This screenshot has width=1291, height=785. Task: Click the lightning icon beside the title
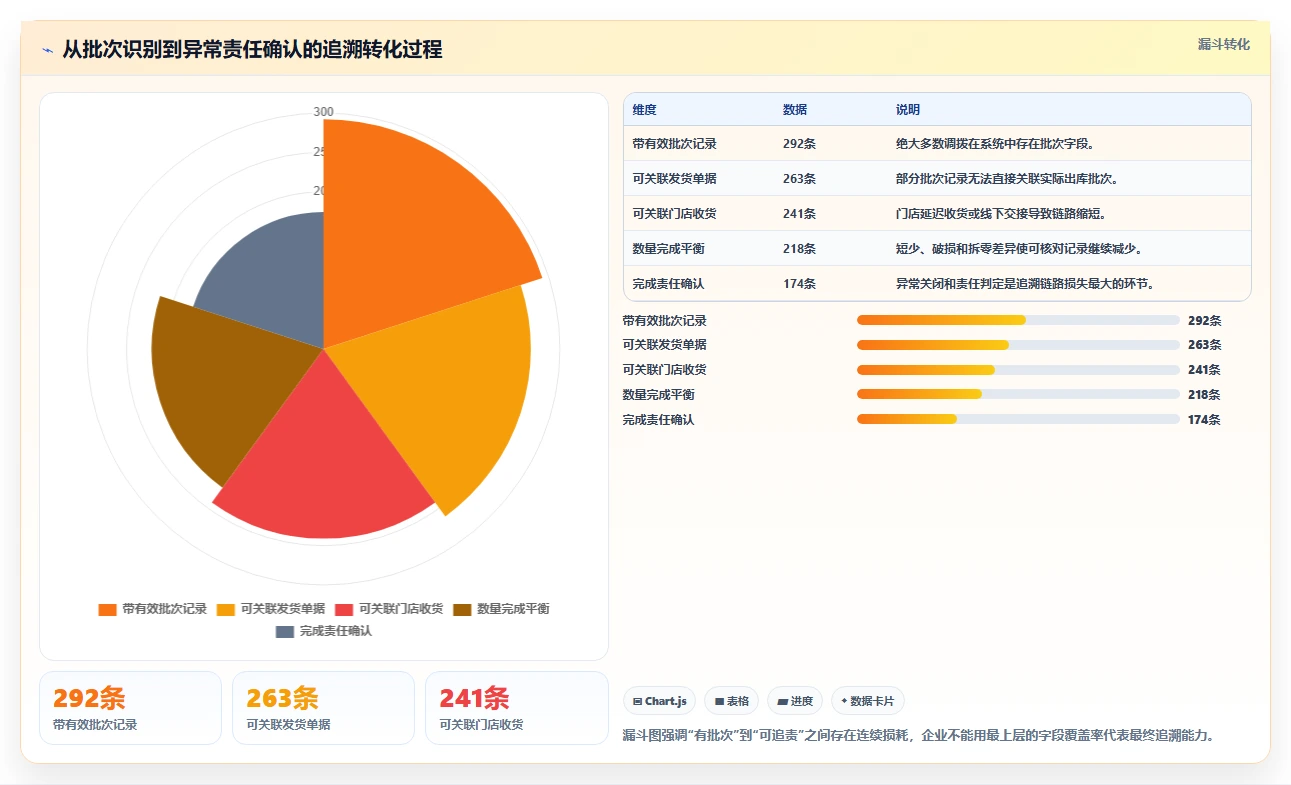pyautogui.click(x=48, y=50)
